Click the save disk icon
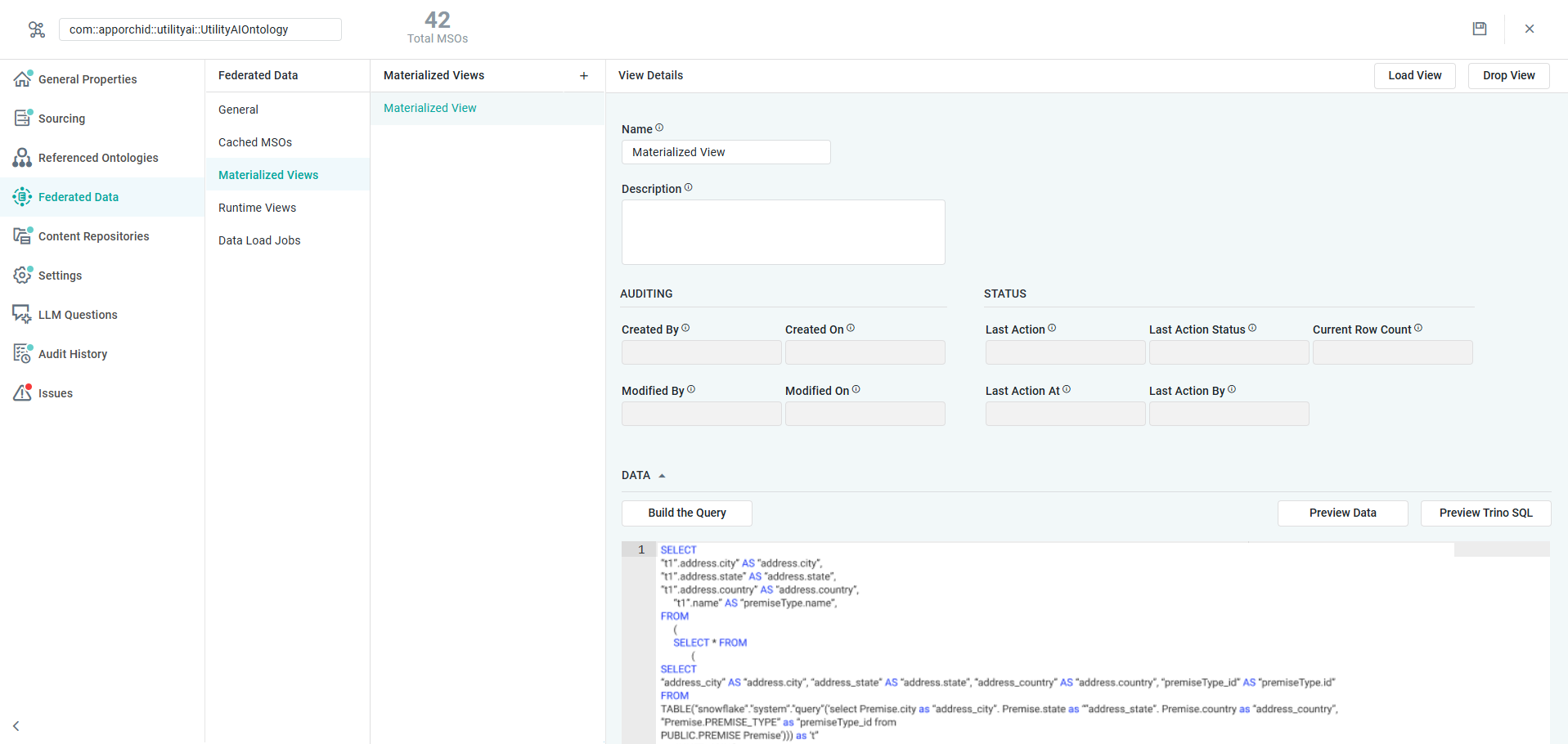This screenshot has width=1568, height=744. pos(1479,29)
